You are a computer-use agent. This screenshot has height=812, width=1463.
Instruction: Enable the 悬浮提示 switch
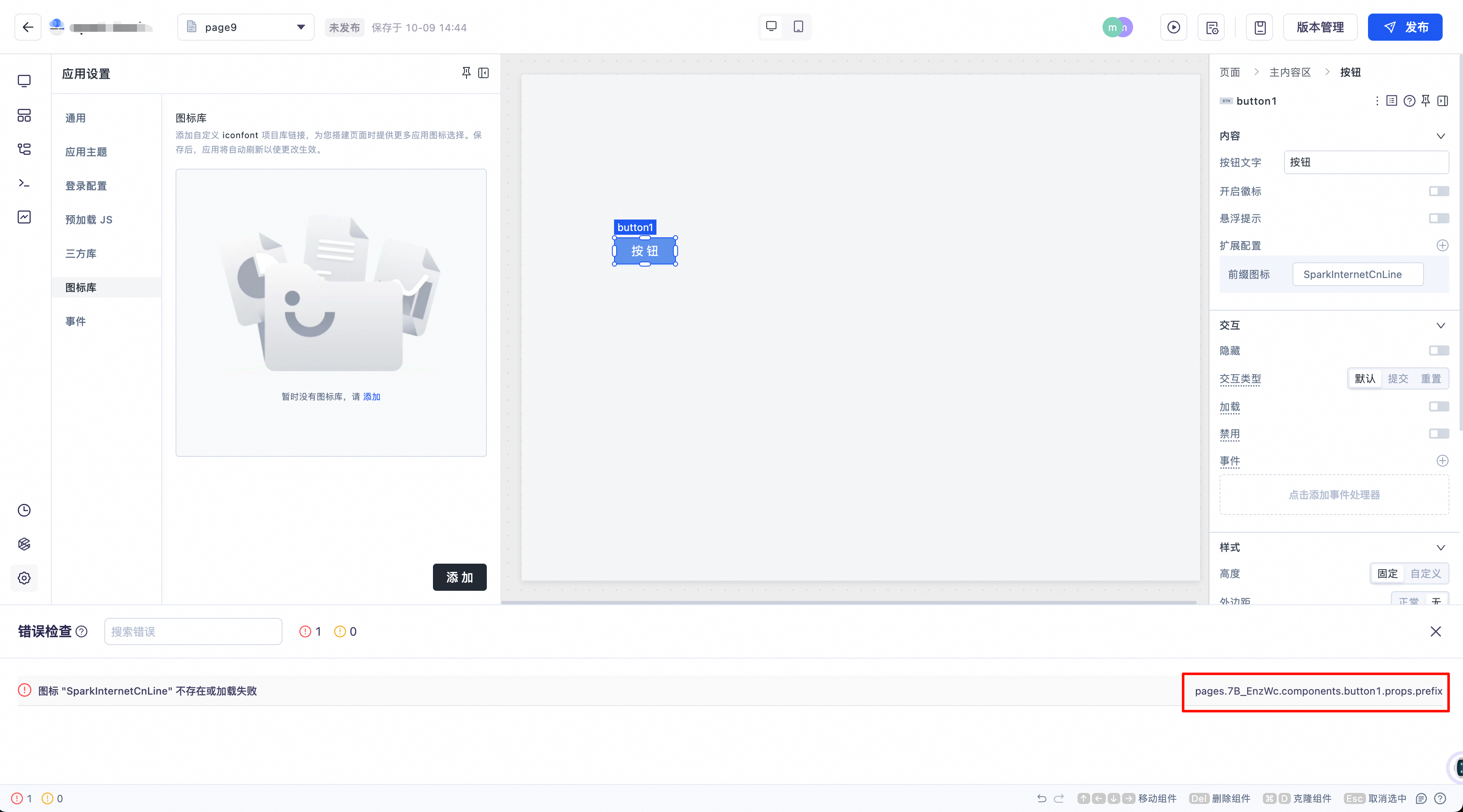pyautogui.click(x=1438, y=218)
